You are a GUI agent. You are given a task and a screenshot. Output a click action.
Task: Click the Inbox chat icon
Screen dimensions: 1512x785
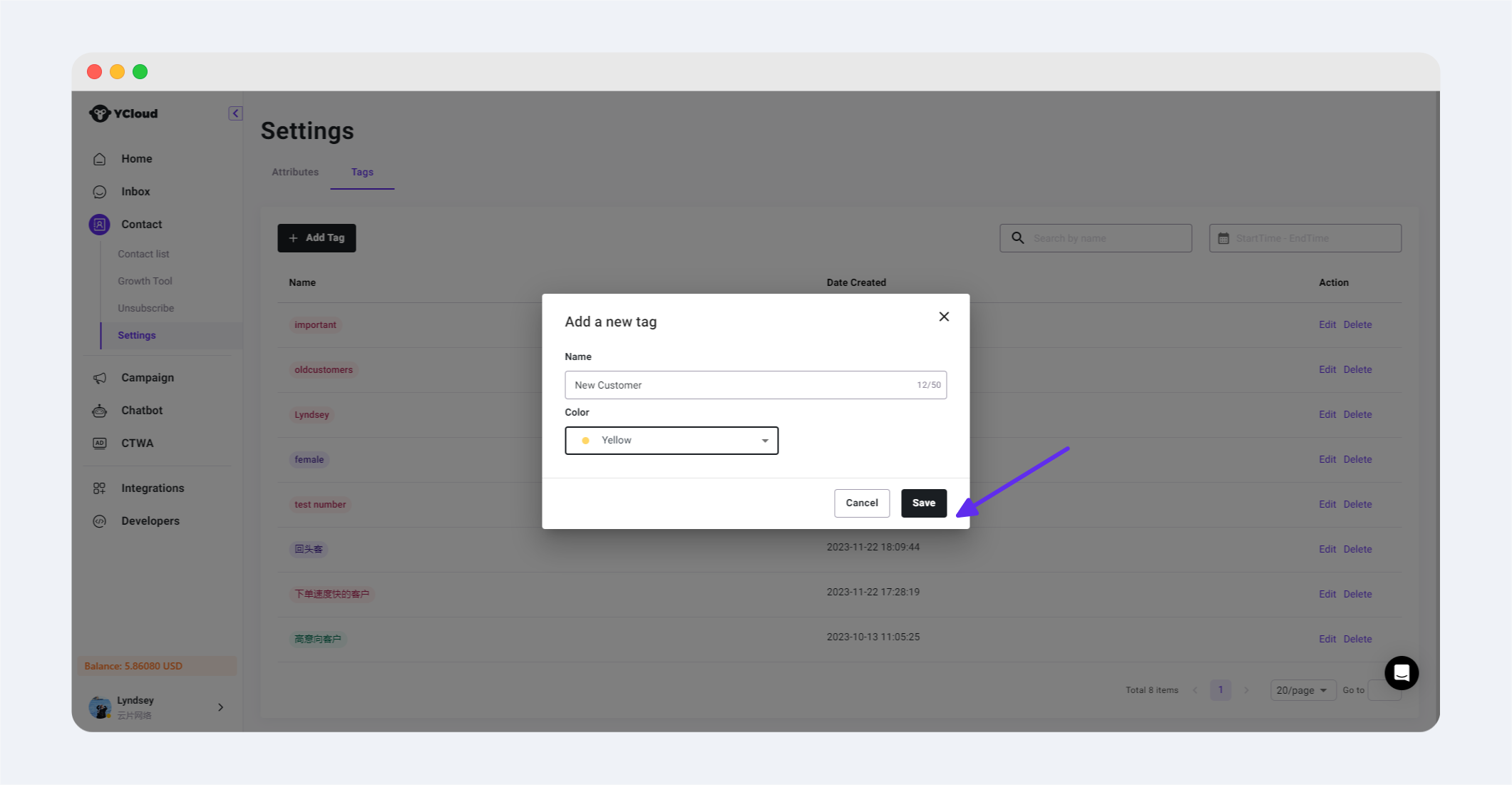click(x=100, y=192)
